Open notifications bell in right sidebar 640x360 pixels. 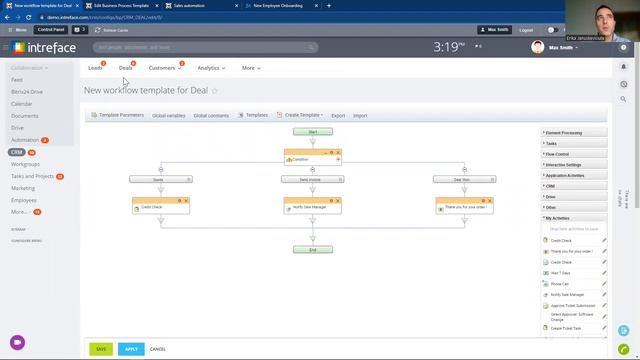click(623, 67)
